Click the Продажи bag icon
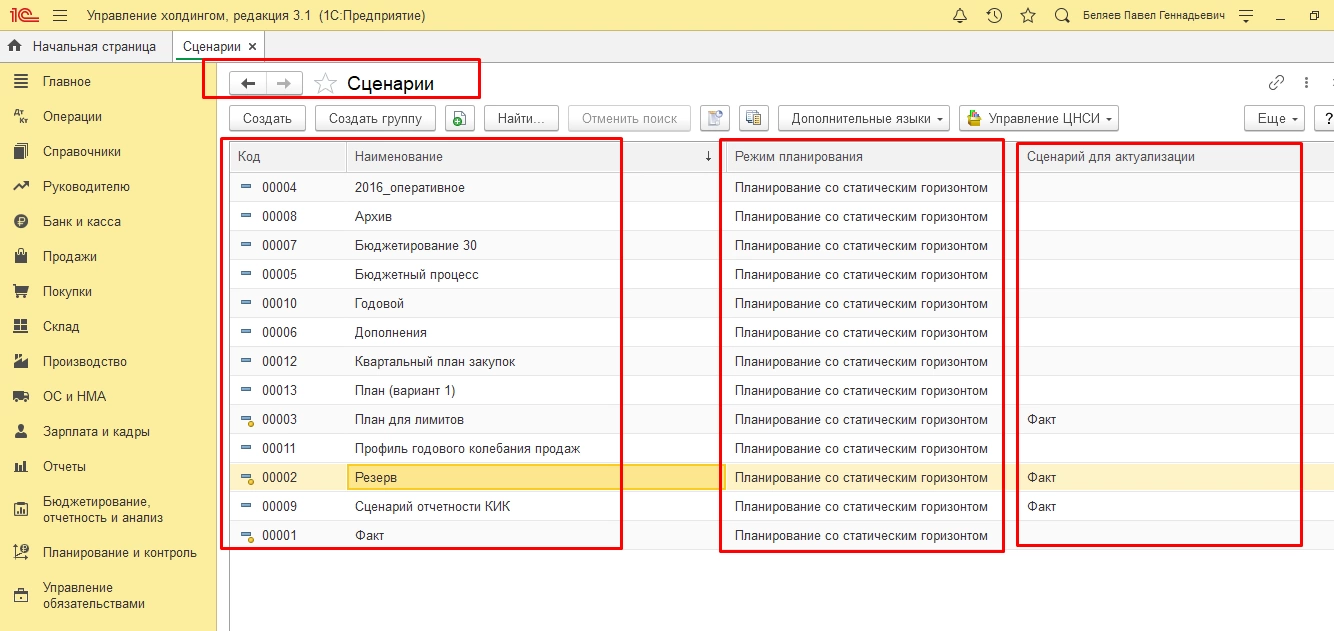This screenshot has height=631, width=1334. point(20,256)
